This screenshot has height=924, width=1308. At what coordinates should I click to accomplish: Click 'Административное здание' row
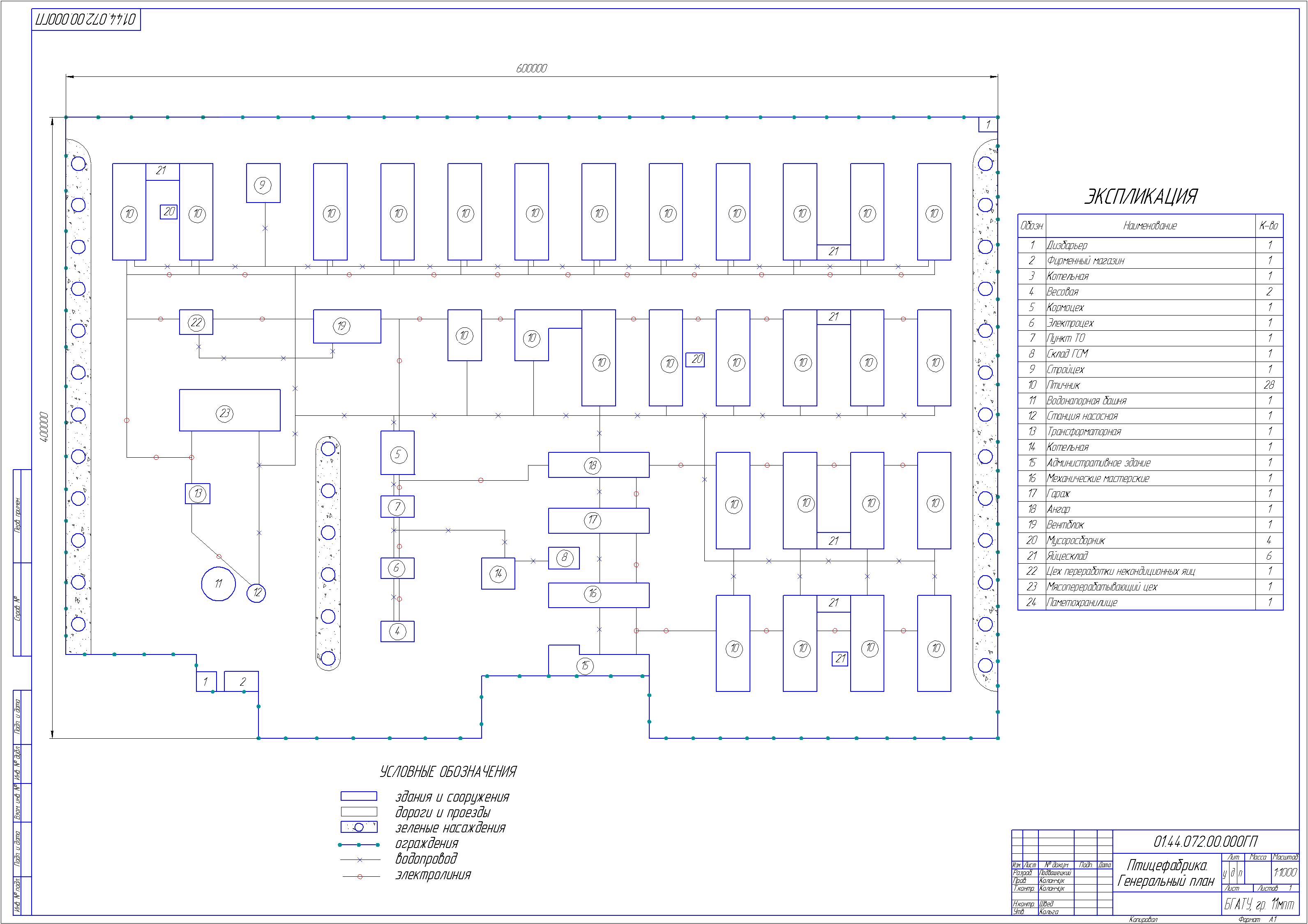[1151, 463]
